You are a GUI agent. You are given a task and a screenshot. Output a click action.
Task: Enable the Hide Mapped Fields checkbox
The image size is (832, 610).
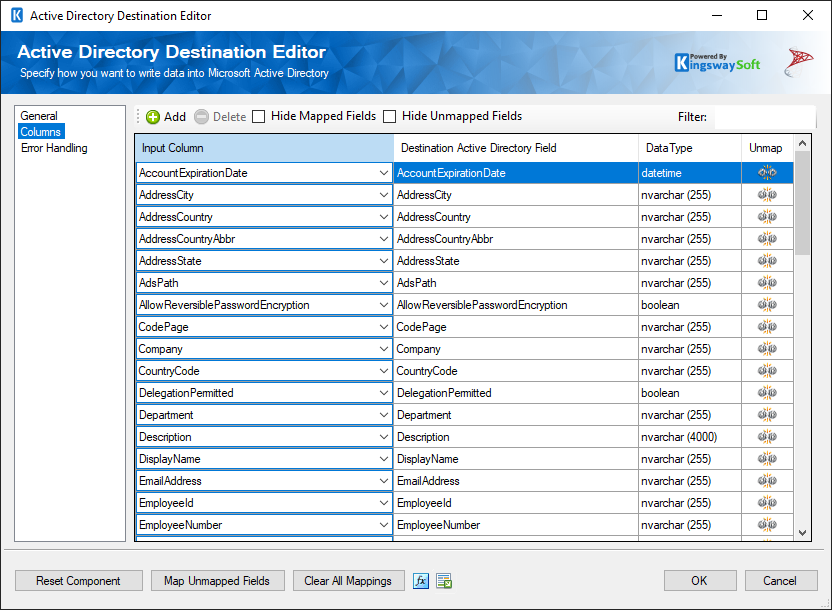click(x=258, y=116)
